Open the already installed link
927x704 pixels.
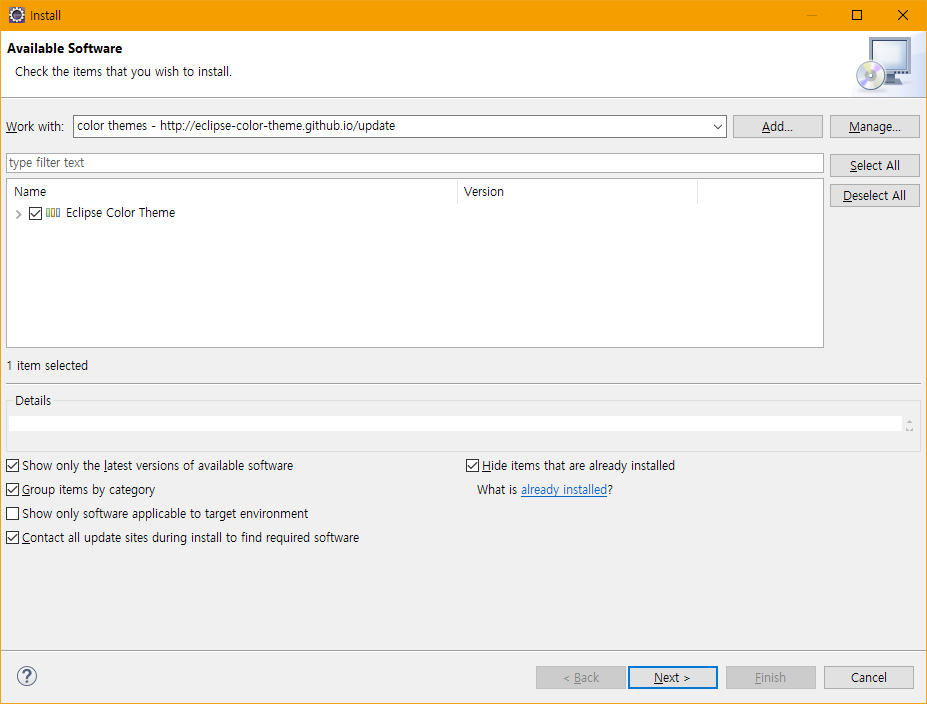563,489
